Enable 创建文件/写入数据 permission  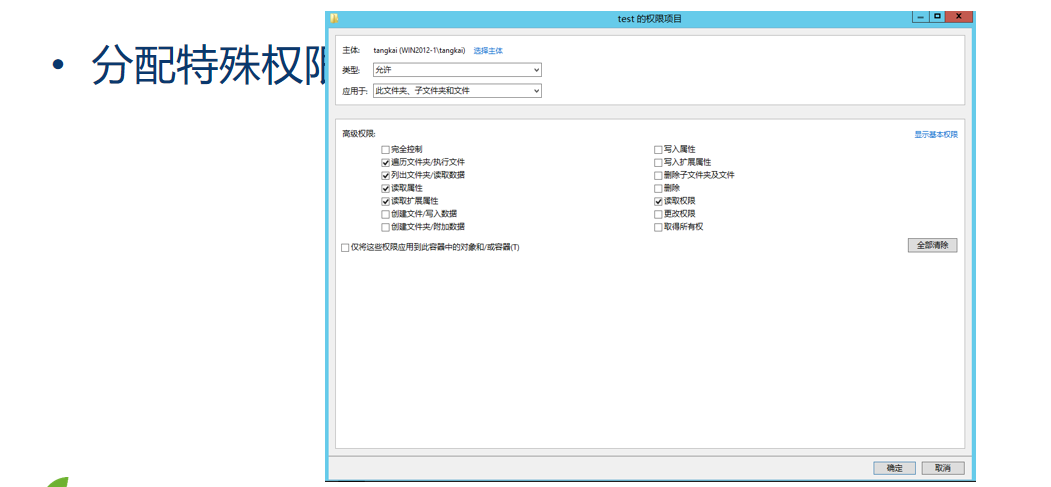tap(385, 214)
